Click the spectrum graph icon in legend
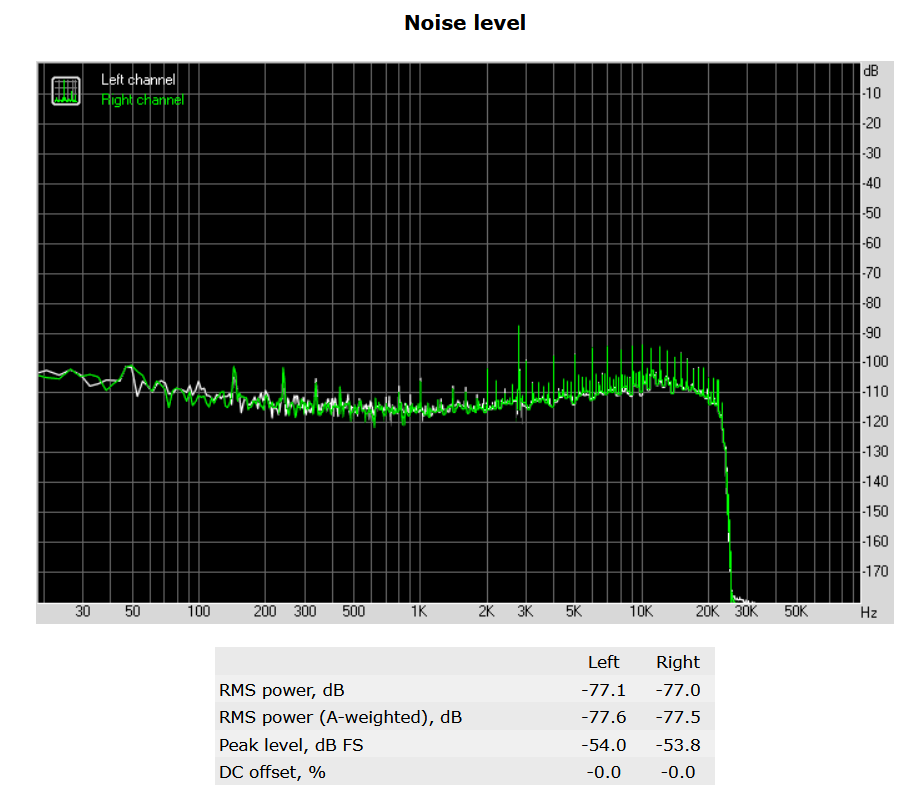The image size is (918, 802). click(x=66, y=91)
